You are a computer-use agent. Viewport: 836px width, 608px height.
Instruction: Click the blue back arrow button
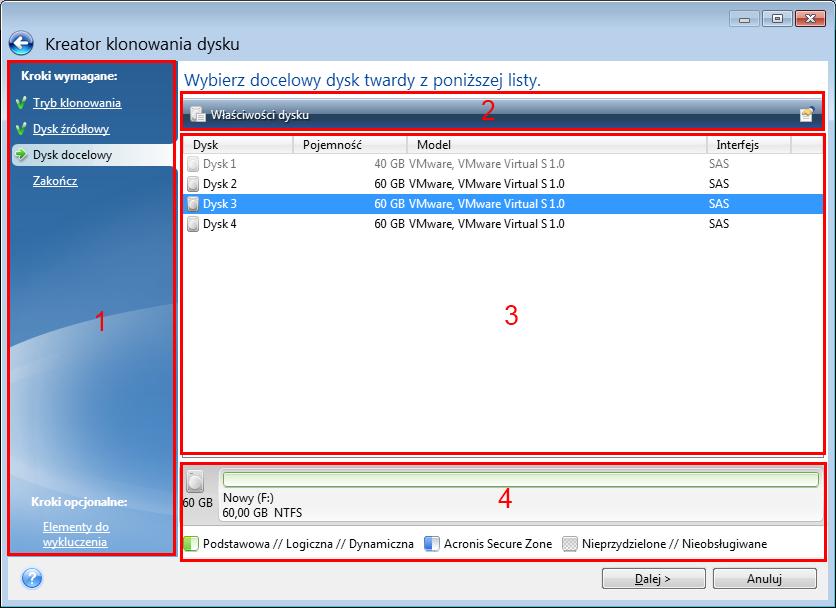click(x=21, y=44)
